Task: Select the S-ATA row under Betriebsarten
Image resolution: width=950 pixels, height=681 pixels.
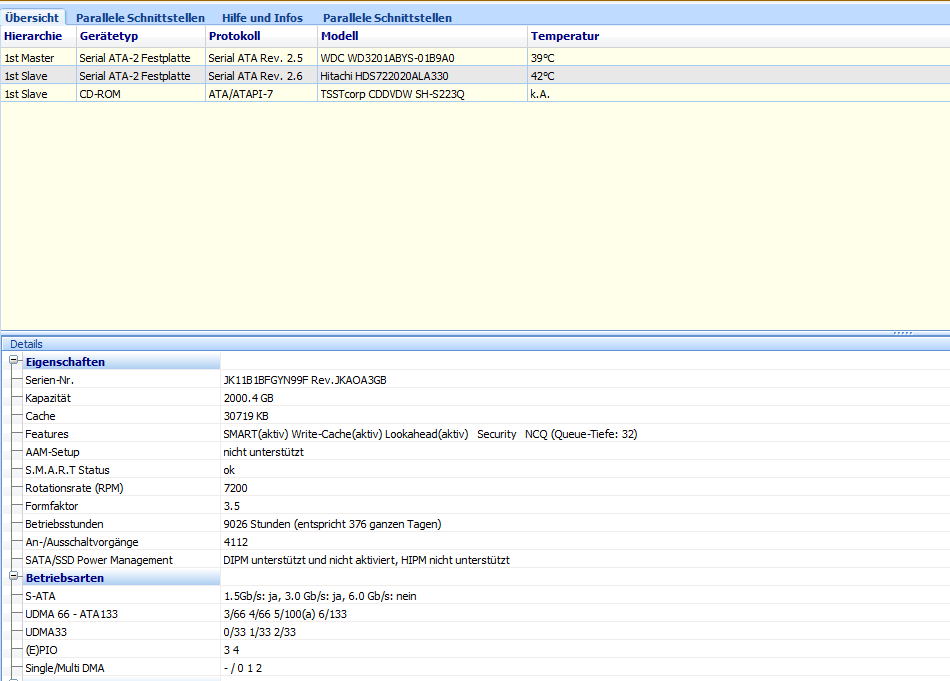Action: tap(40, 596)
